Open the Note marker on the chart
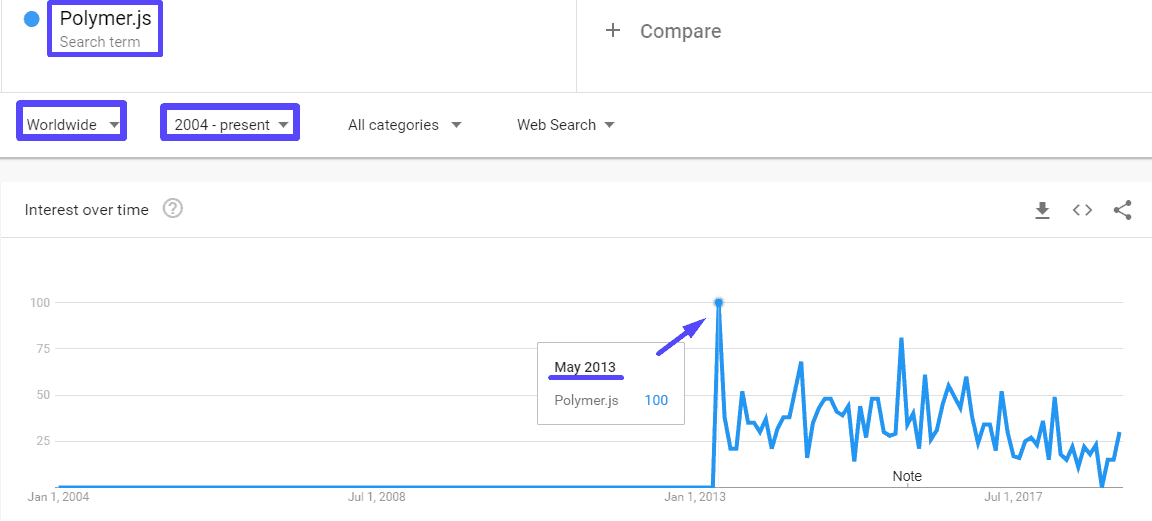 (x=907, y=476)
